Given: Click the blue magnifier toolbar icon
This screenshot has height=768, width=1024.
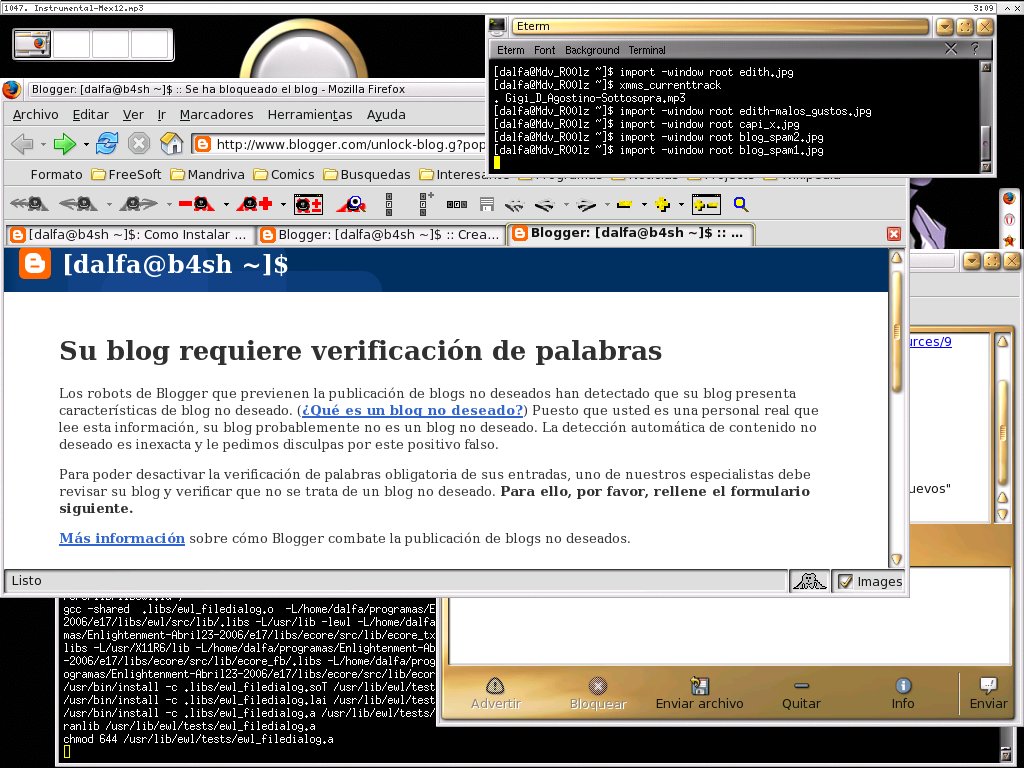Looking at the screenshot, I should tap(741, 204).
